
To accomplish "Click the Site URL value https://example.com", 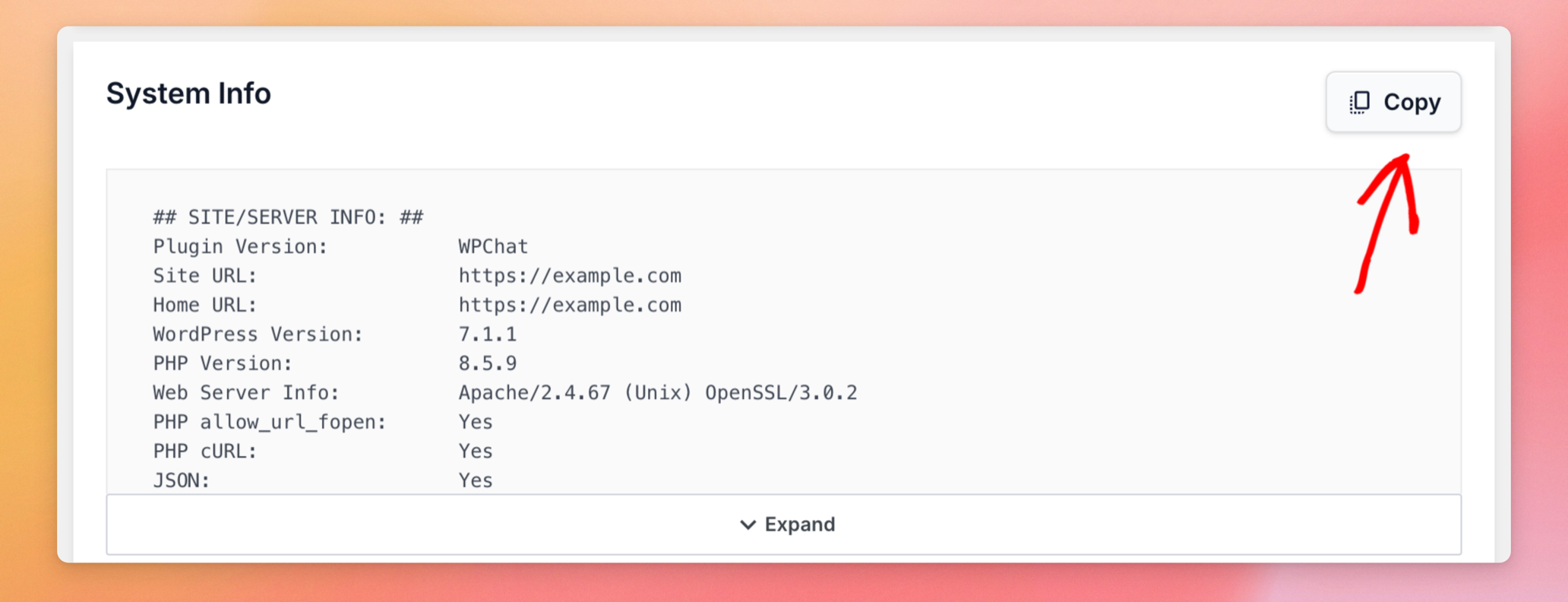I will [x=570, y=276].
